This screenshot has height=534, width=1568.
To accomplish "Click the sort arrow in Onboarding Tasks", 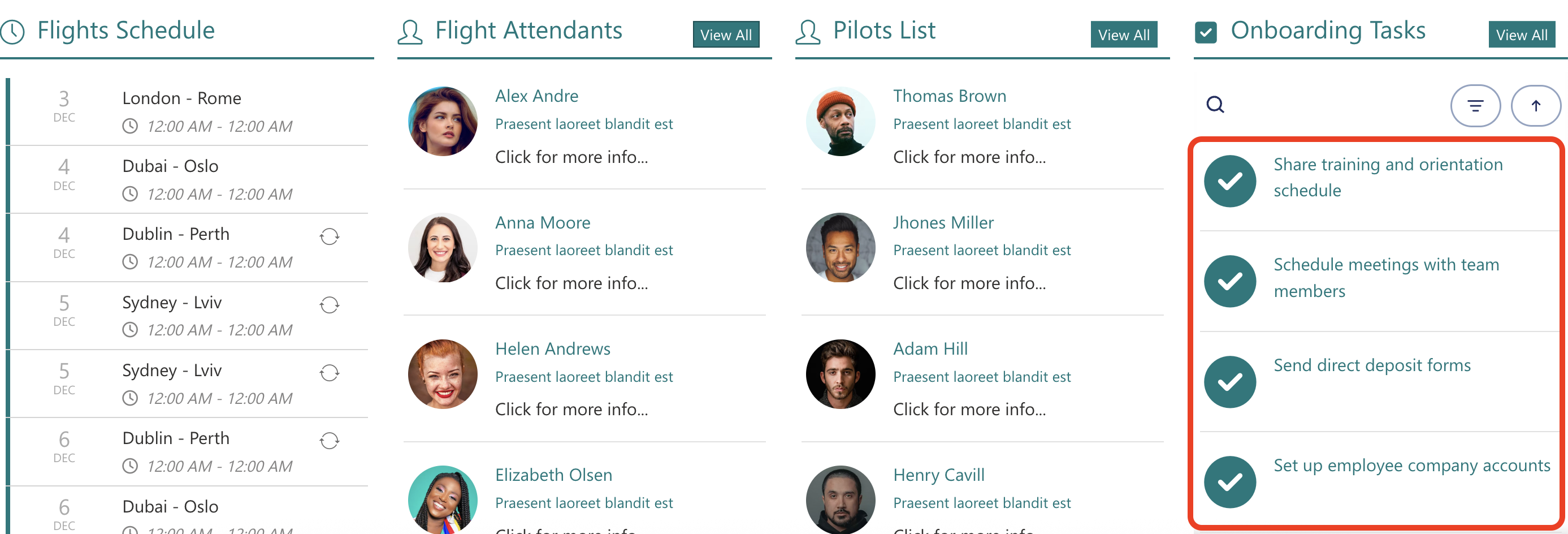I will point(1535,105).
